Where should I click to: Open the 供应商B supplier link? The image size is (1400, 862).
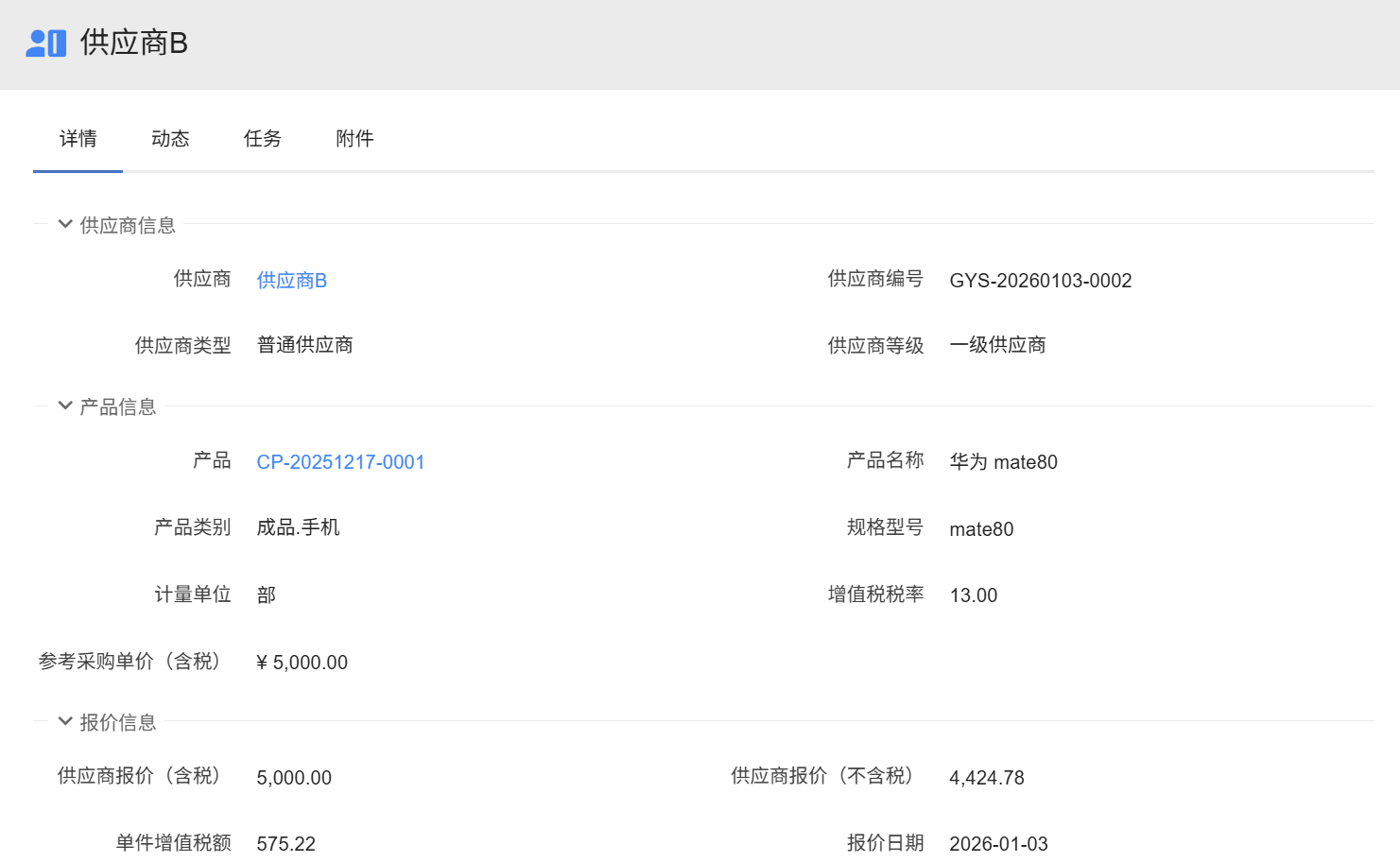(x=291, y=281)
